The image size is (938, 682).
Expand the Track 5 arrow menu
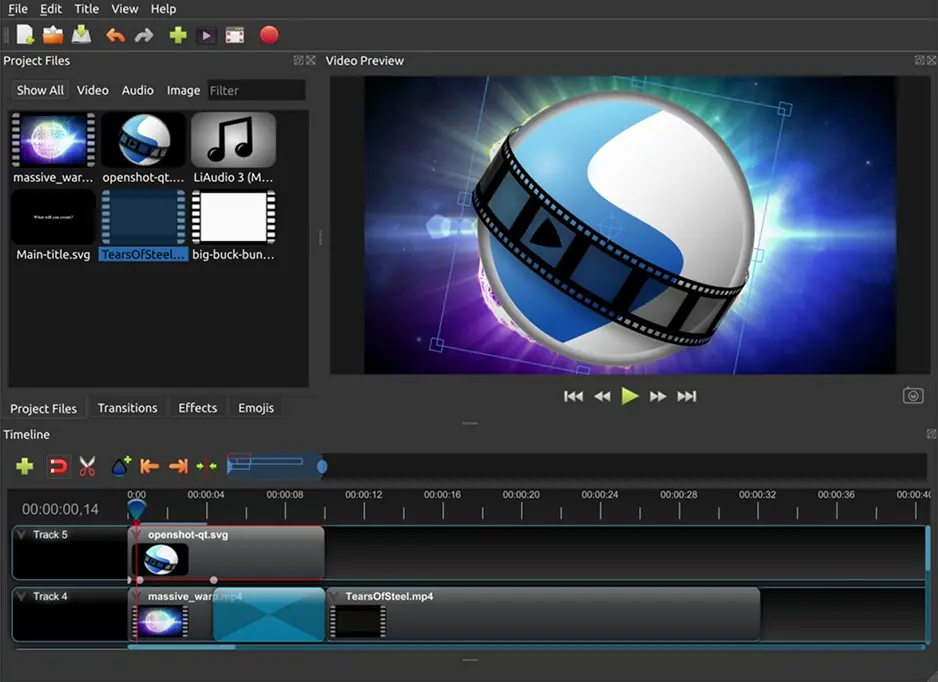22,534
